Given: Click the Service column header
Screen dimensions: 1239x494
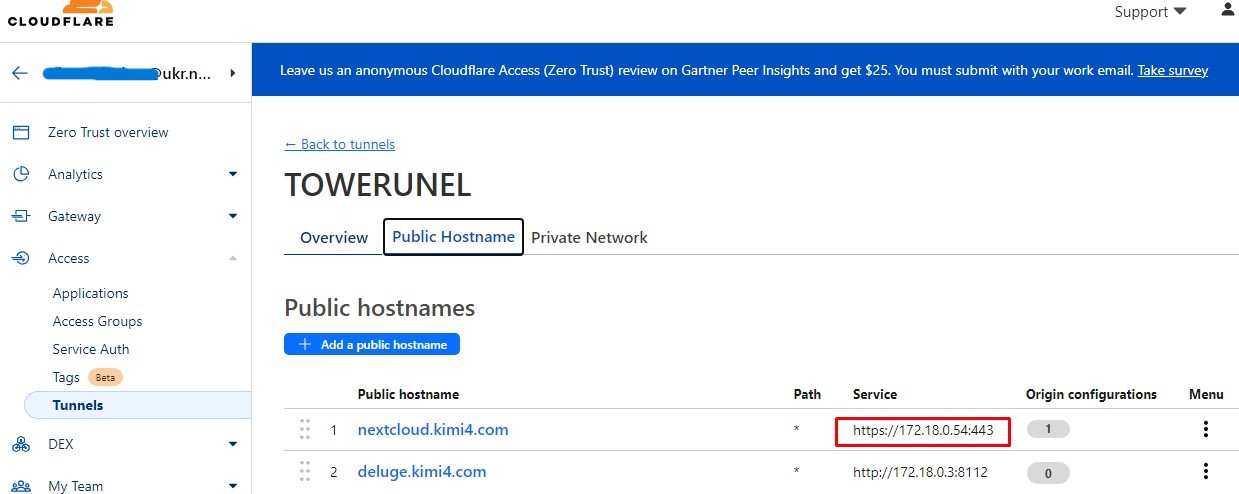Looking at the screenshot, I should [x=875, y=394].
